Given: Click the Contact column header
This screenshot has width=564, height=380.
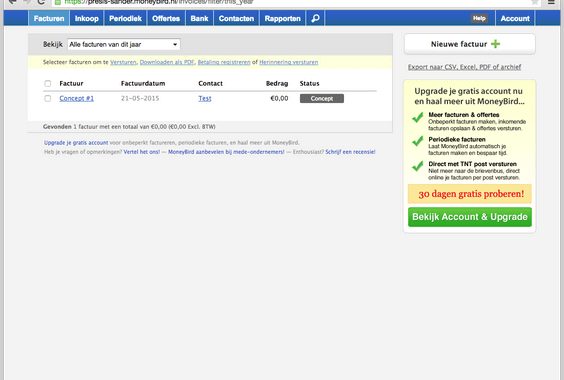Looking at the screenshot, I should pos(210,83).
